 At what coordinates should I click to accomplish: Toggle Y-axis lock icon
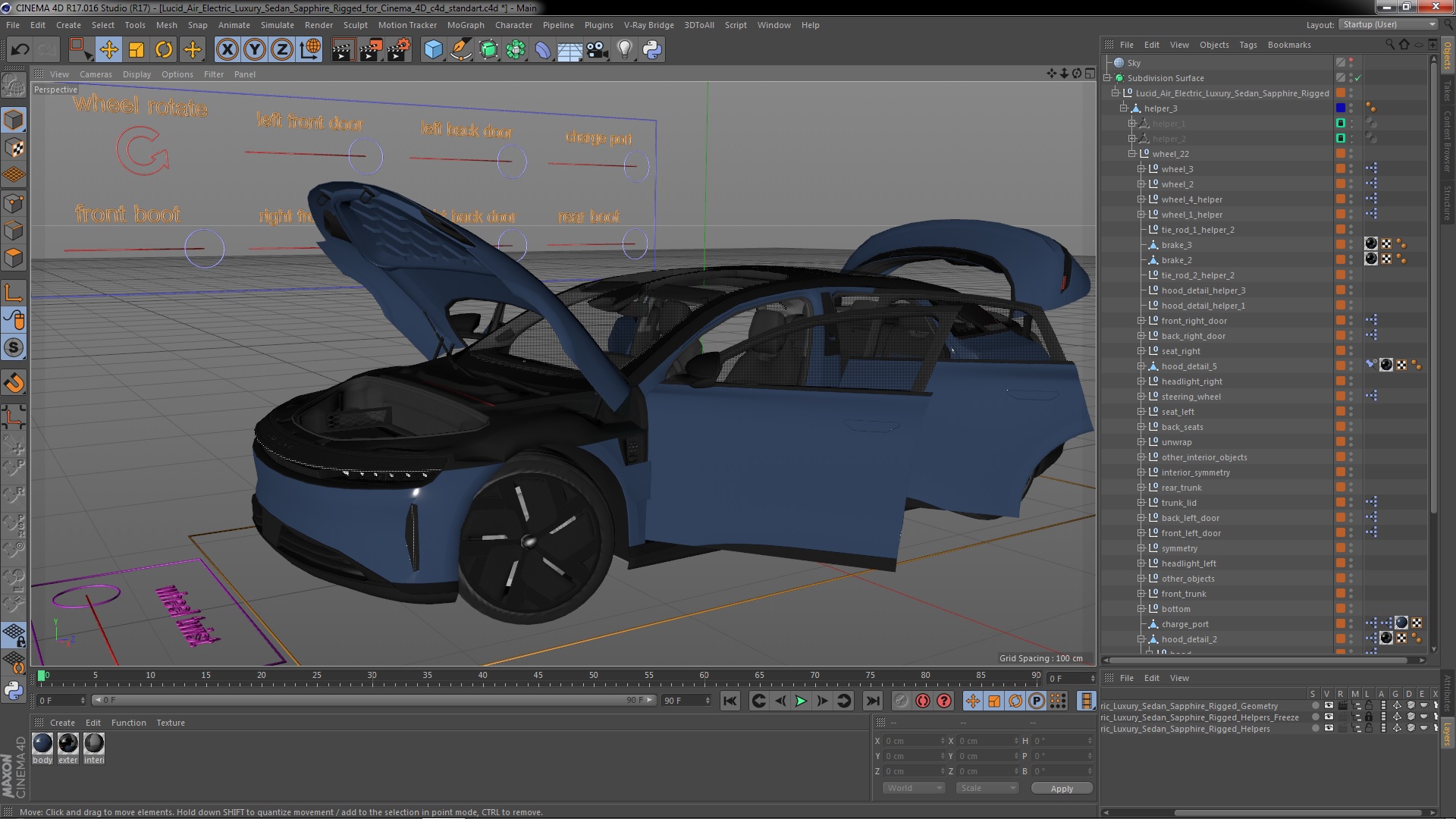point(255,50)
